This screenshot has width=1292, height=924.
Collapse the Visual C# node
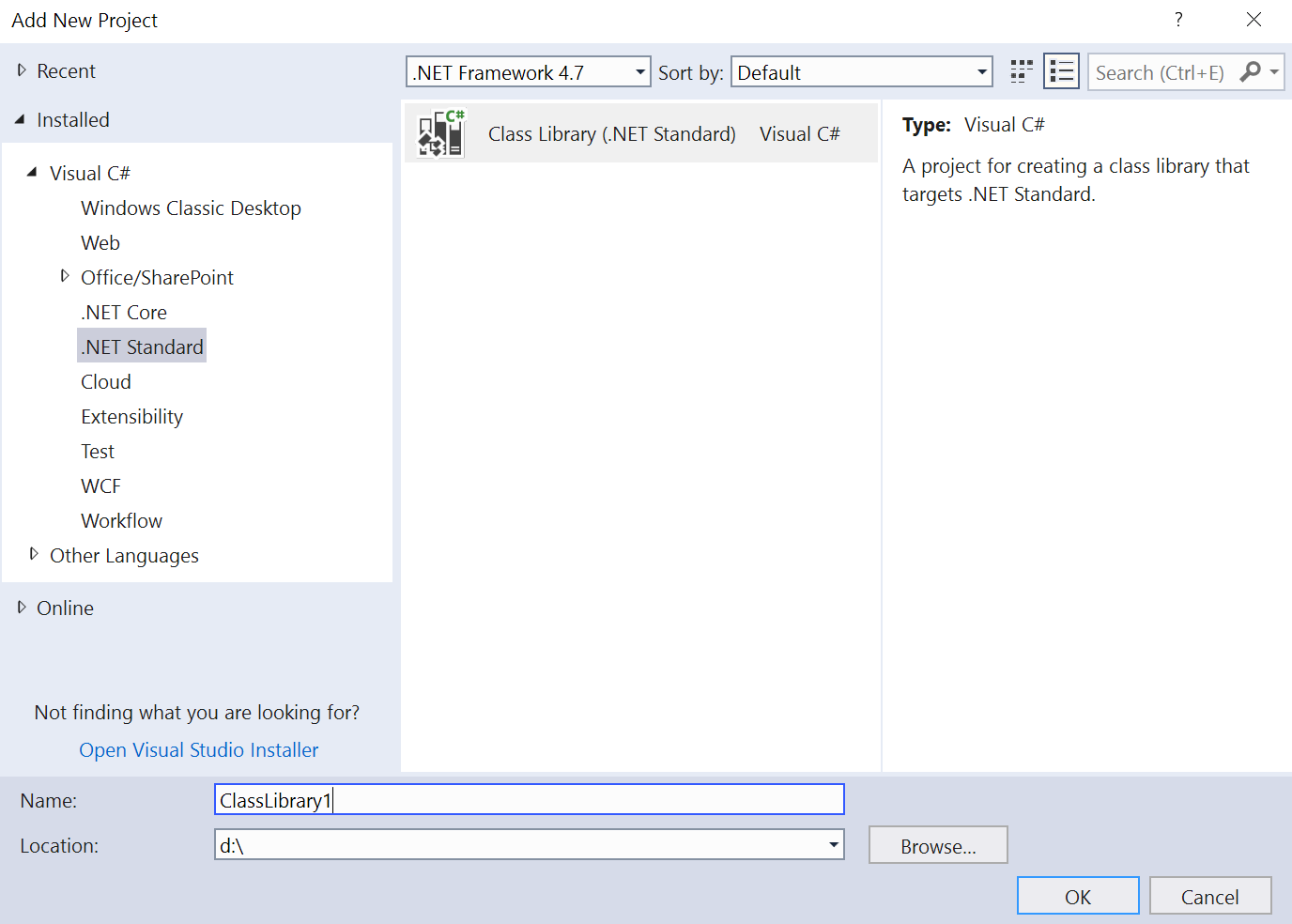(x=33, y=172)
